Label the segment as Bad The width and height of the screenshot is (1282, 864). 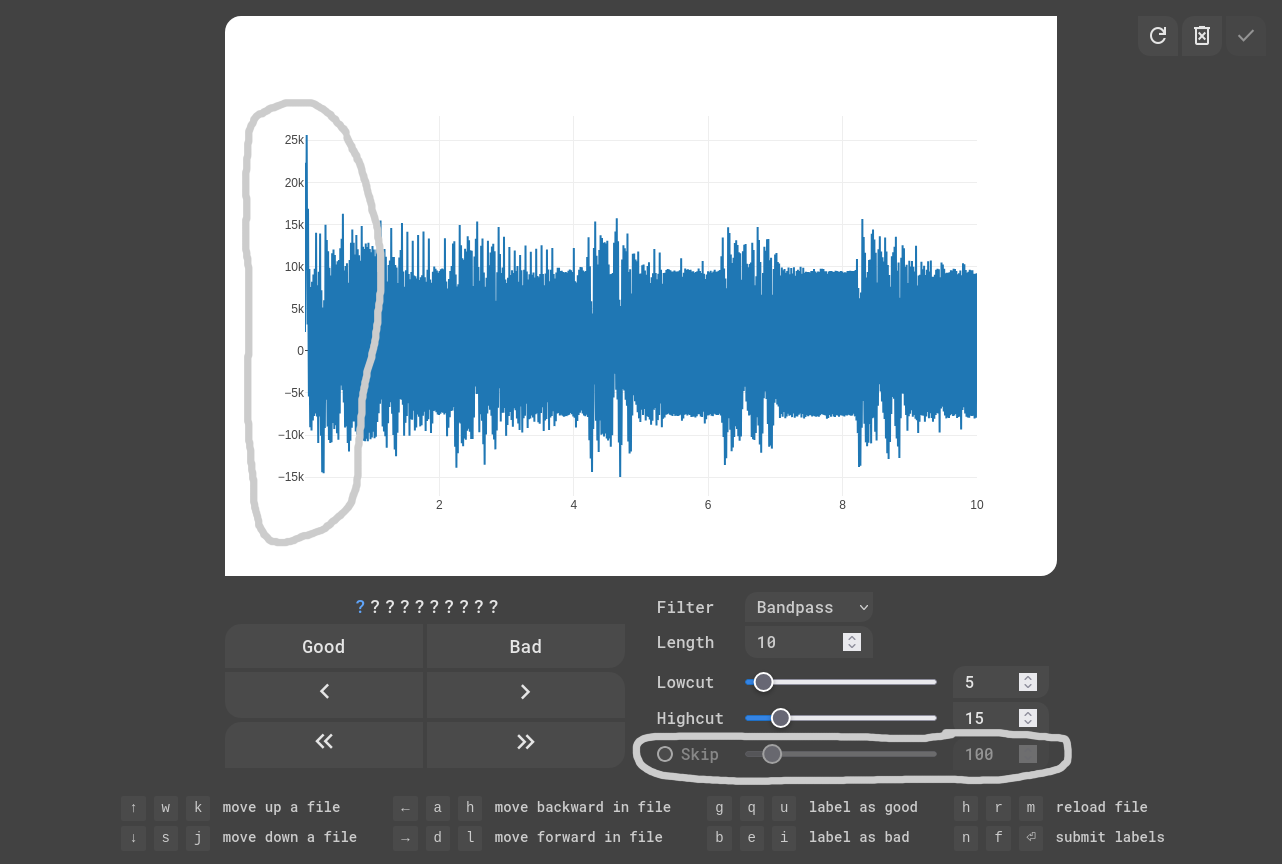coord(525,647)
